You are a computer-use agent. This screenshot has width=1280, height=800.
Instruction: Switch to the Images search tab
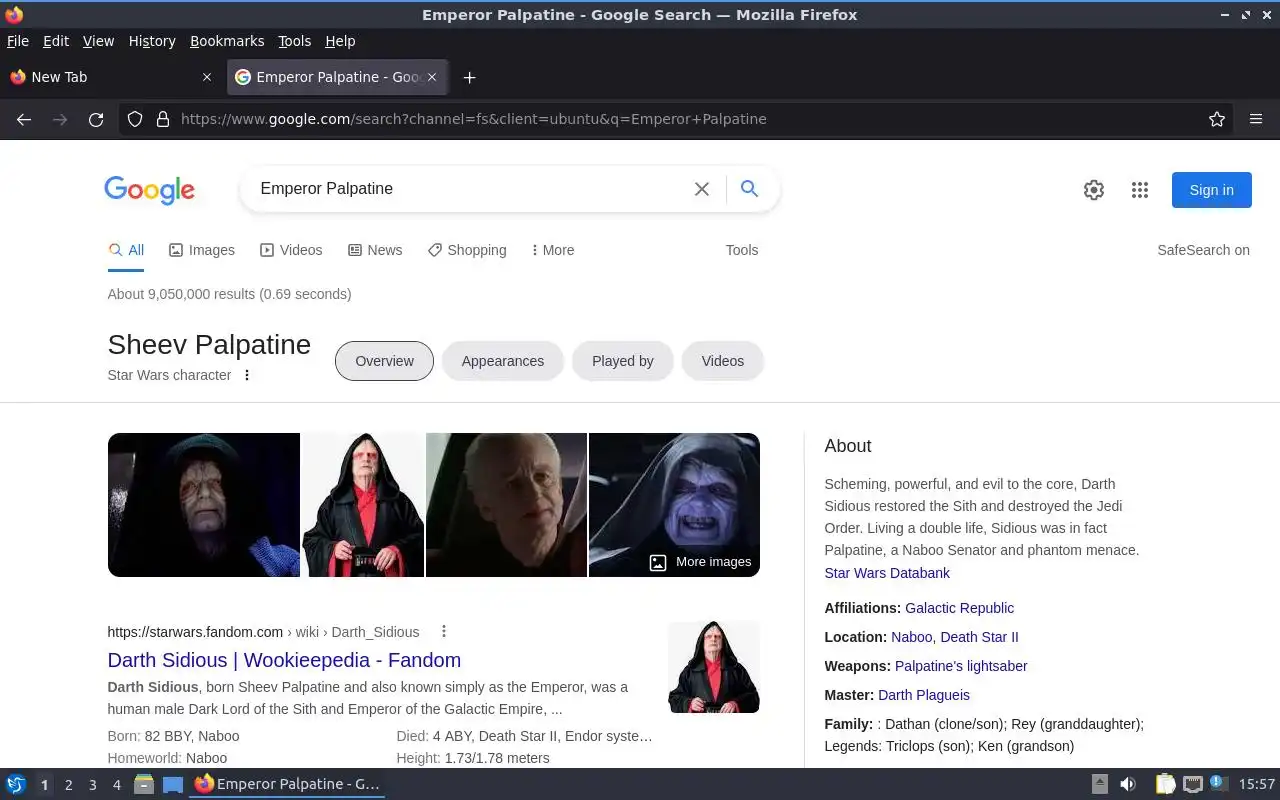point(202,250)
